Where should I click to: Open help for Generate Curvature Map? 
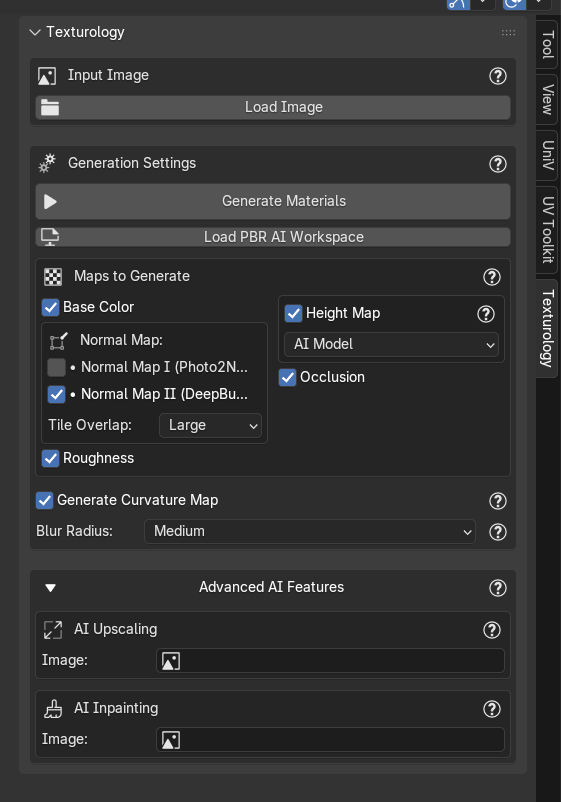[x=498, y=501]
